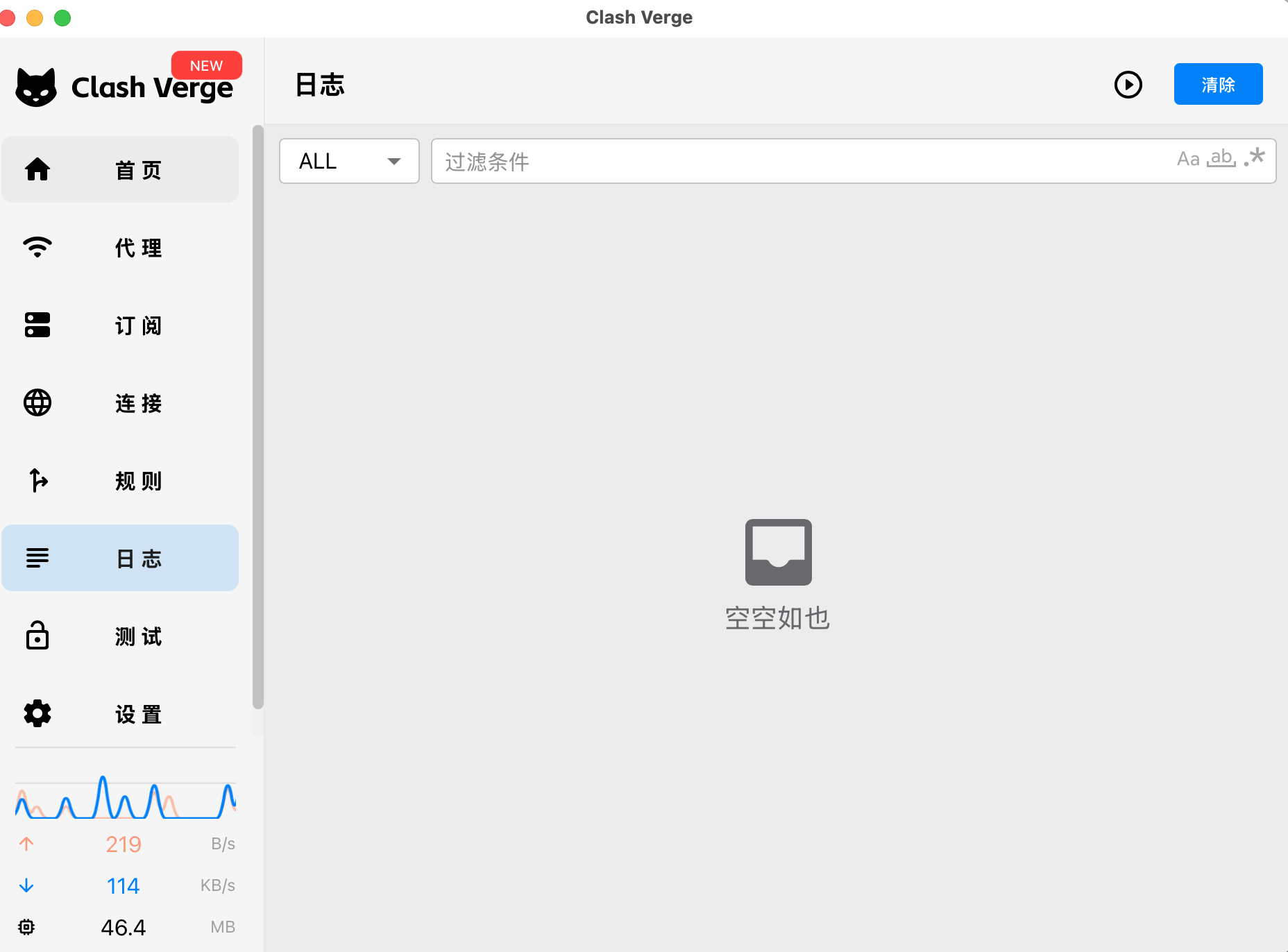Click the green maximize window button

[x=62, y=17]
